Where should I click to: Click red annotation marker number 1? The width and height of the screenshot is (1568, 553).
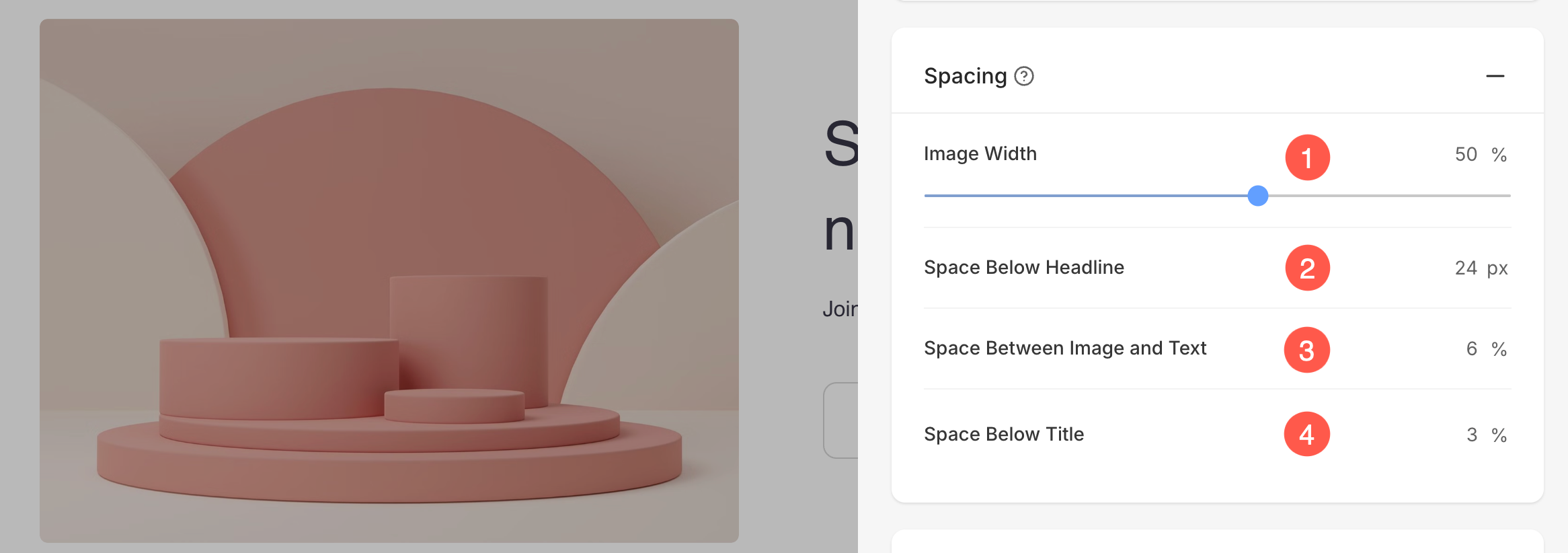pos(1307,158)
